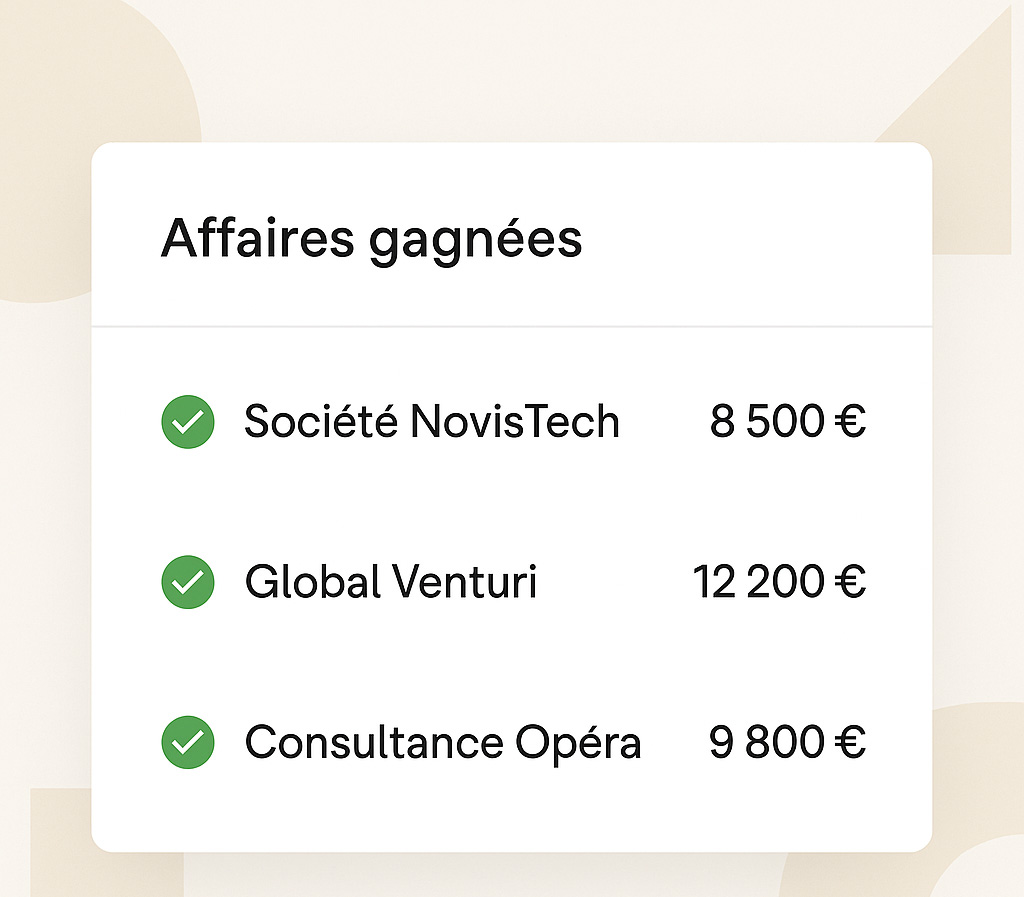This screenshot has width=1024, height=897.
Task: Click the euro symbol after 12 200
Action: 850,582
